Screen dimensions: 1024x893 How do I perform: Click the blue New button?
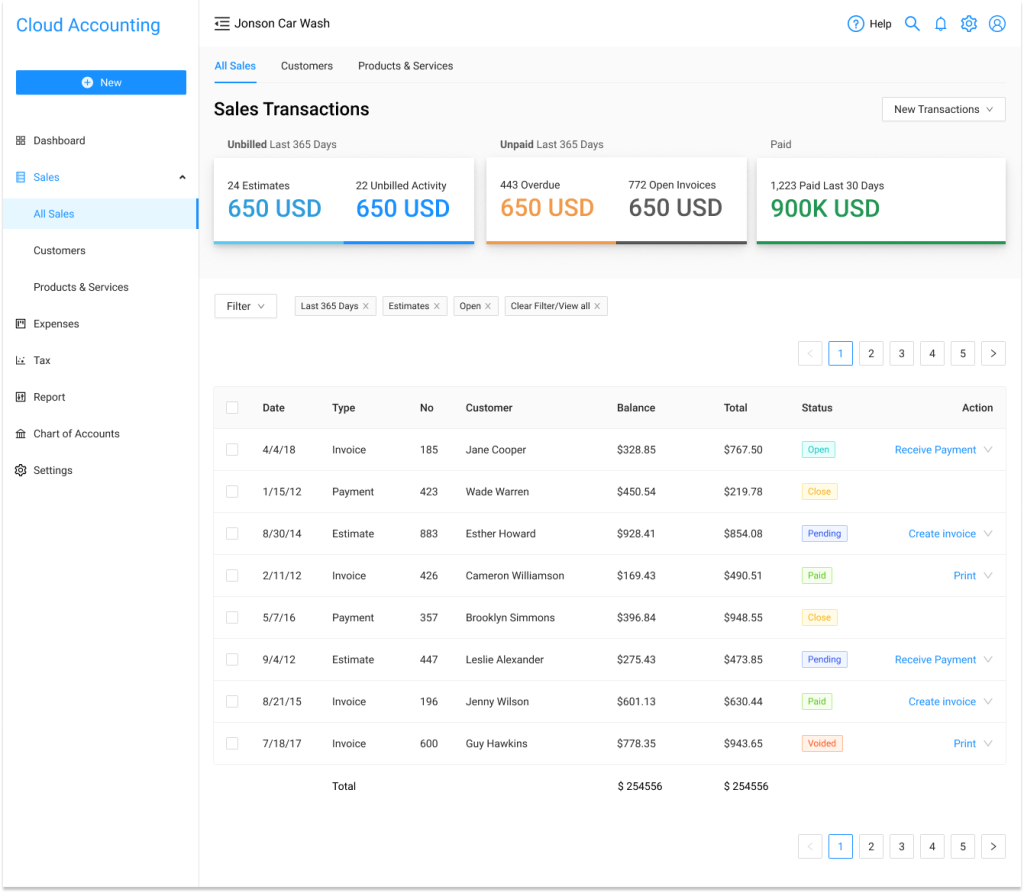[x=101, y=83]
